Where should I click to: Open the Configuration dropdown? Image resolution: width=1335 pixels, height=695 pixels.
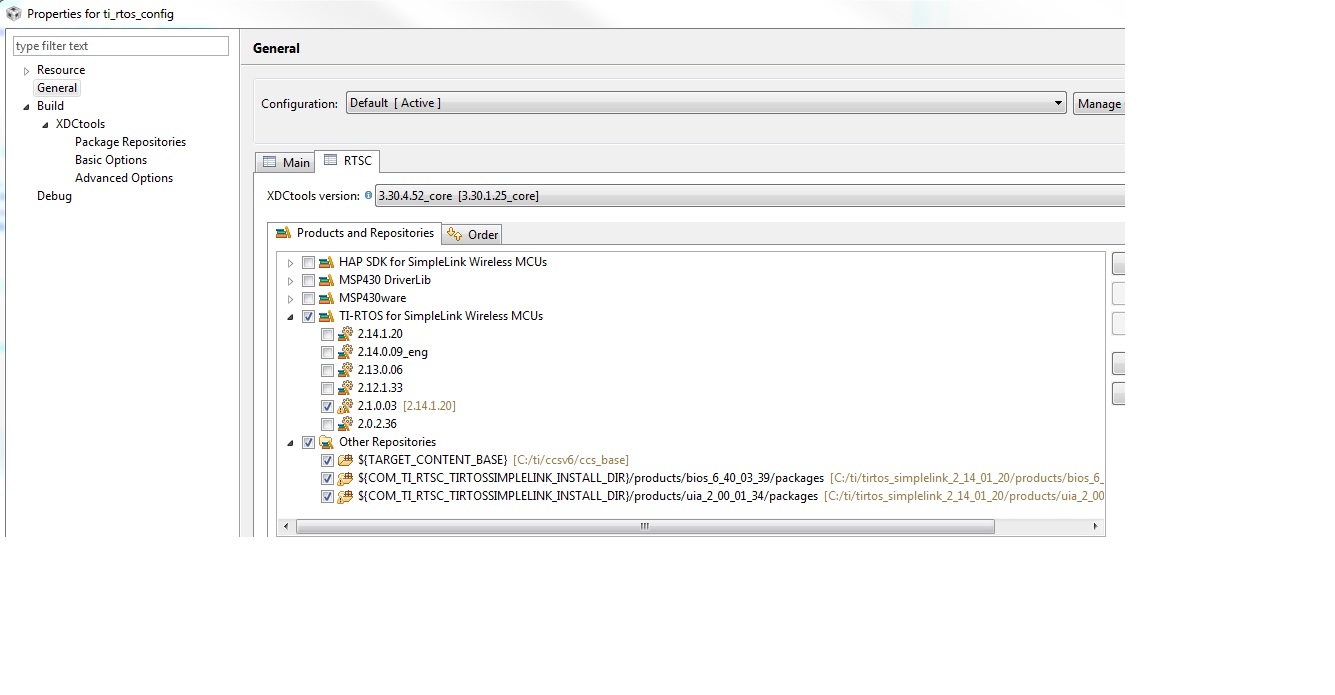click(x=706, y=103)
